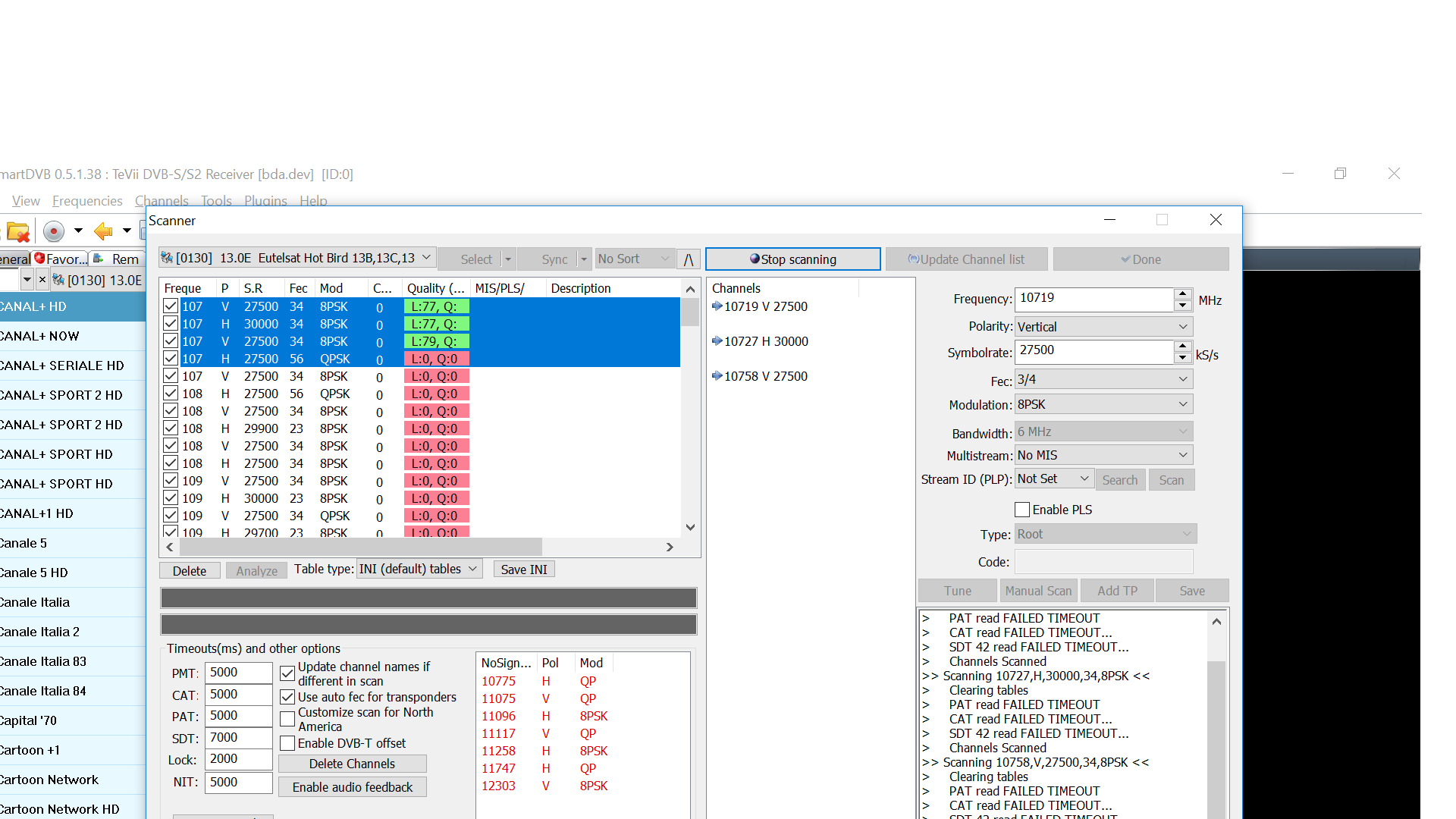Open the Modulation dropdown
This screenshot has height=819, width=1456.
point(1103,404)
